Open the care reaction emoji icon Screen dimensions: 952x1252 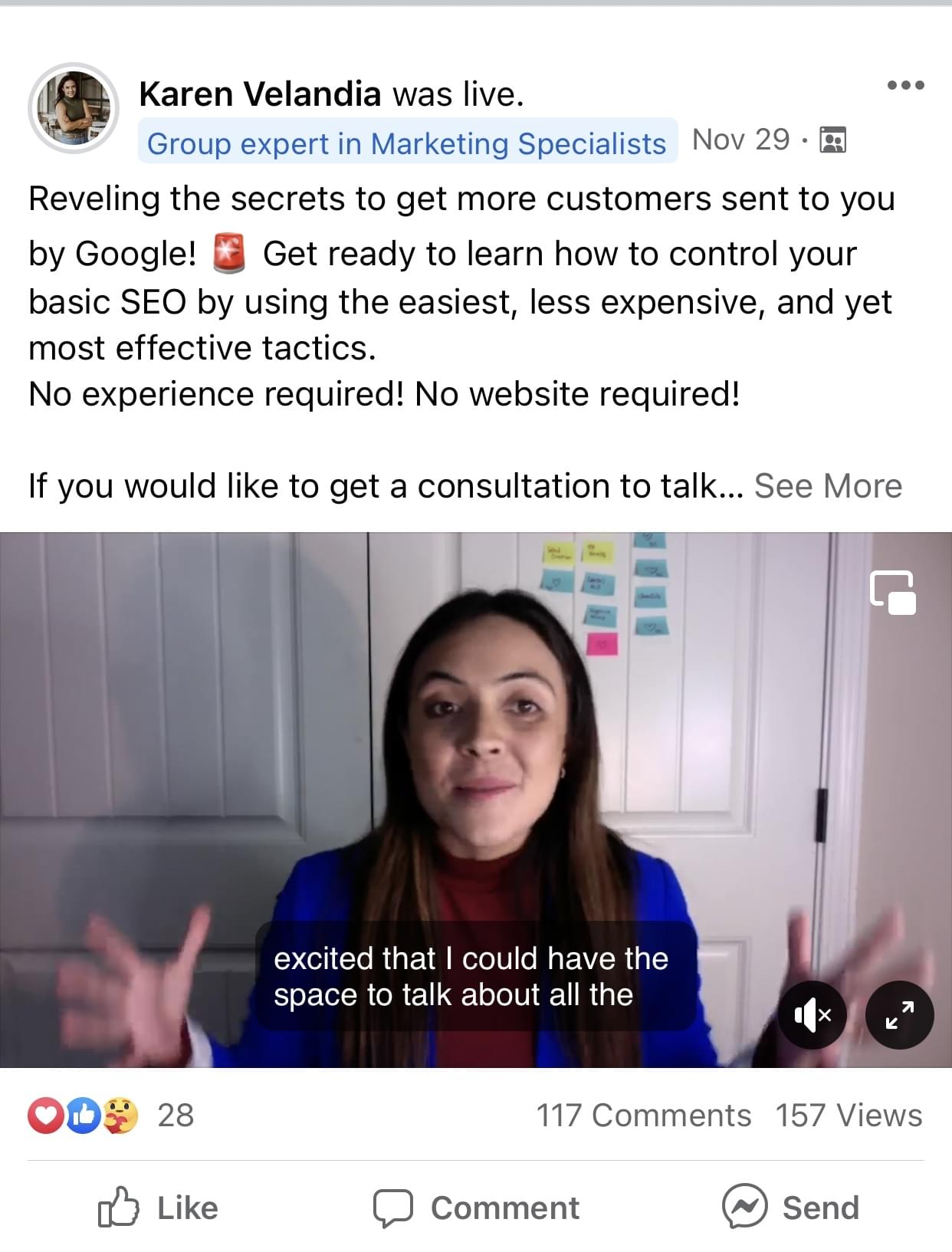120,1116
